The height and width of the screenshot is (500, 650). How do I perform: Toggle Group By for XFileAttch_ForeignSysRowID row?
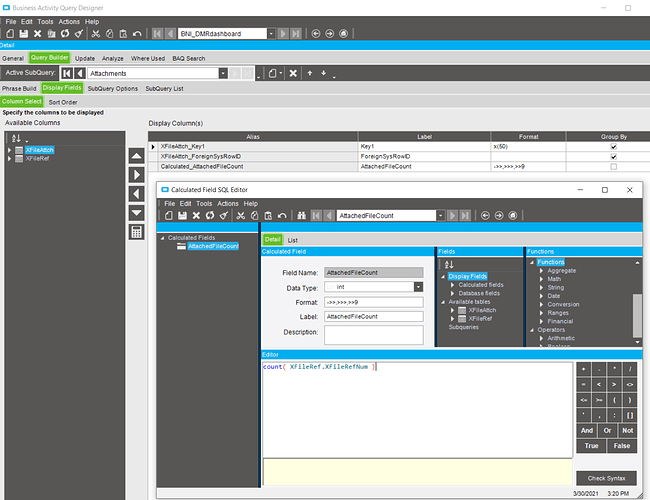click(x=613, y=156)
